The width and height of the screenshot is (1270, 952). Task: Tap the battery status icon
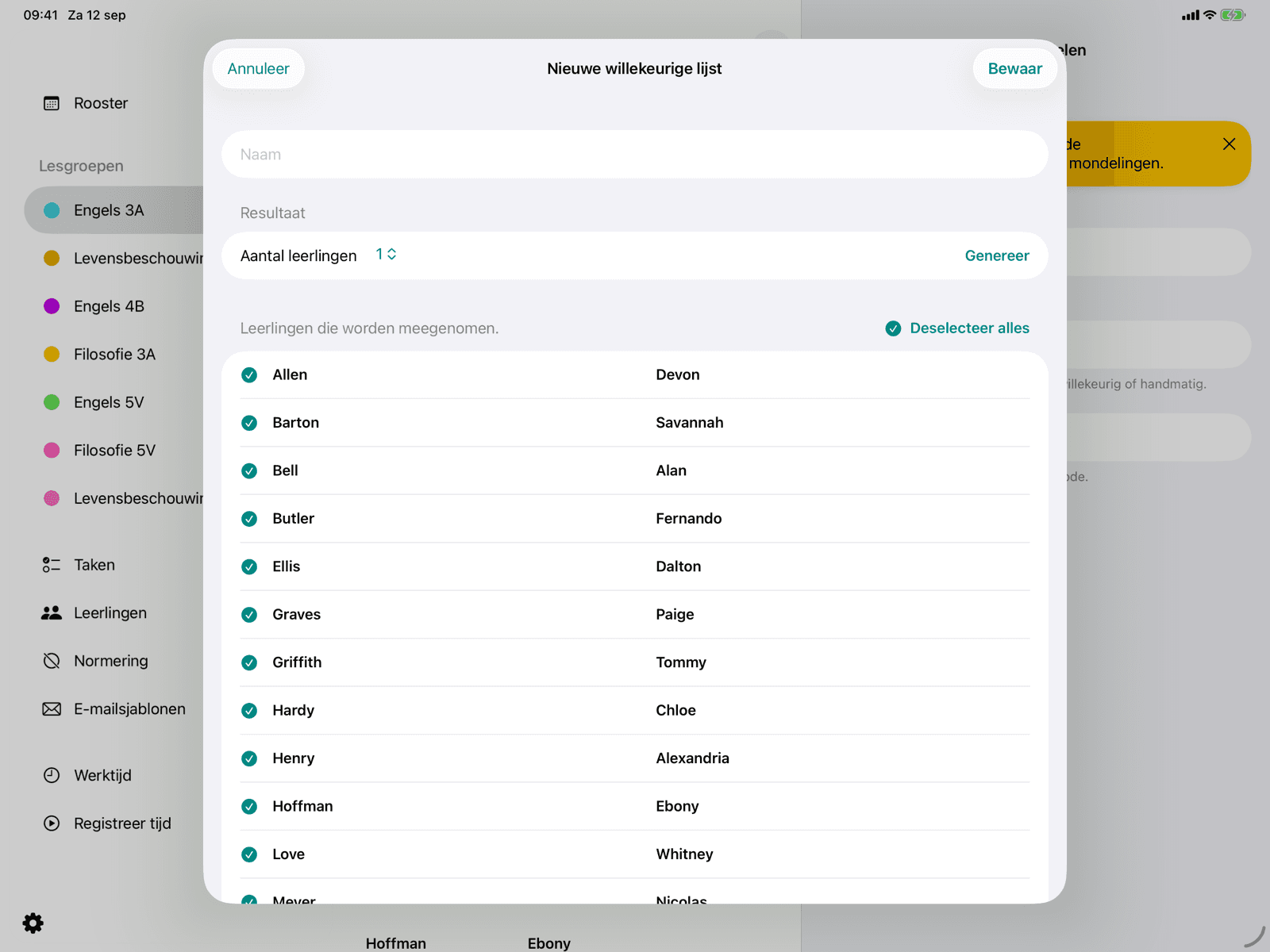click(x=1233, y=15)
